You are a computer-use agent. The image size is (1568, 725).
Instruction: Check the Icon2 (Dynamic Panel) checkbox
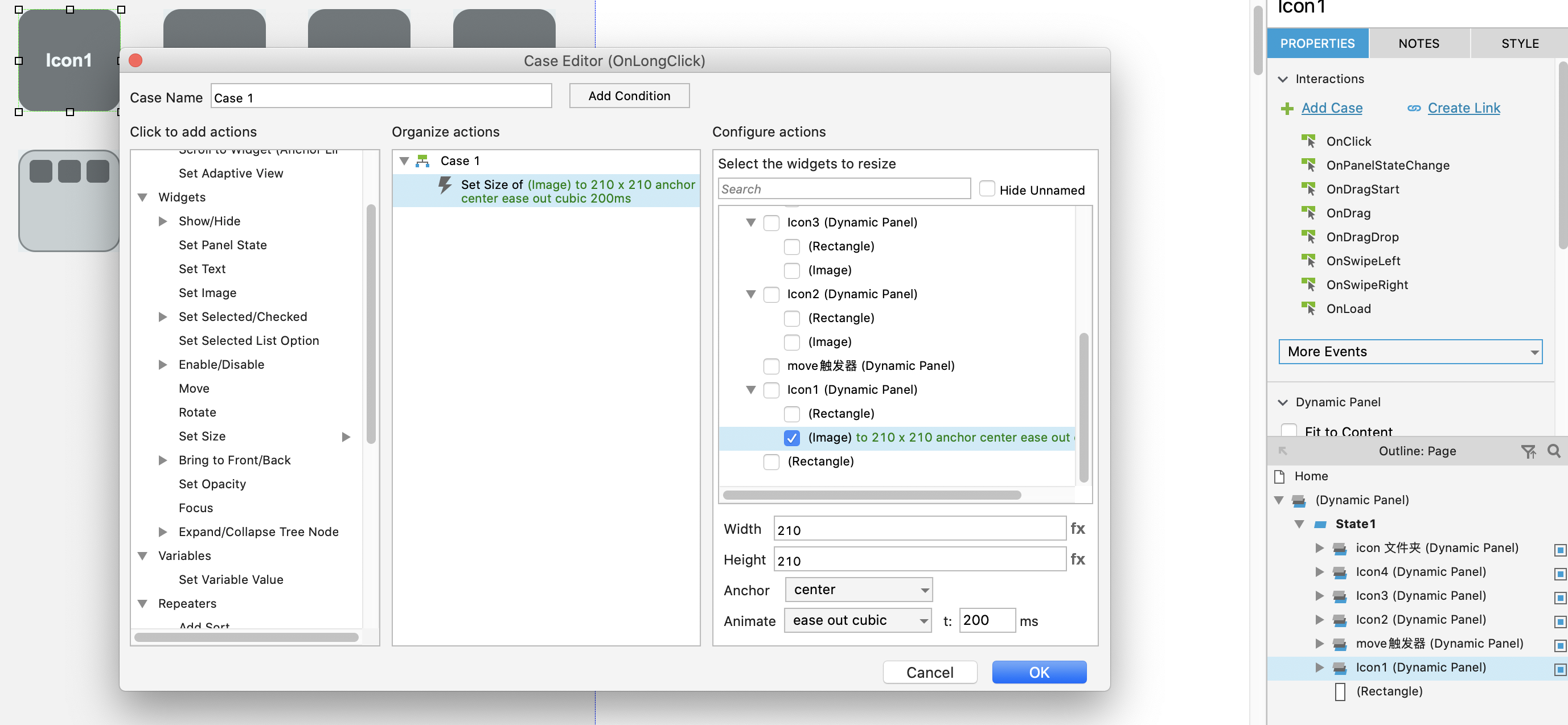(x=770, y=294)
